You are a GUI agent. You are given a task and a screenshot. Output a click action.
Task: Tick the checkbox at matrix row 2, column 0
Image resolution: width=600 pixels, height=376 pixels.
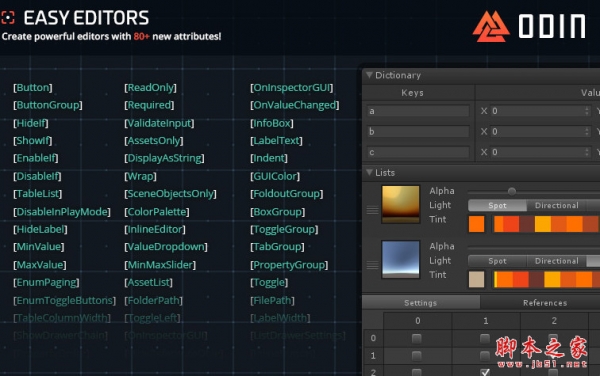click(417, 372)
